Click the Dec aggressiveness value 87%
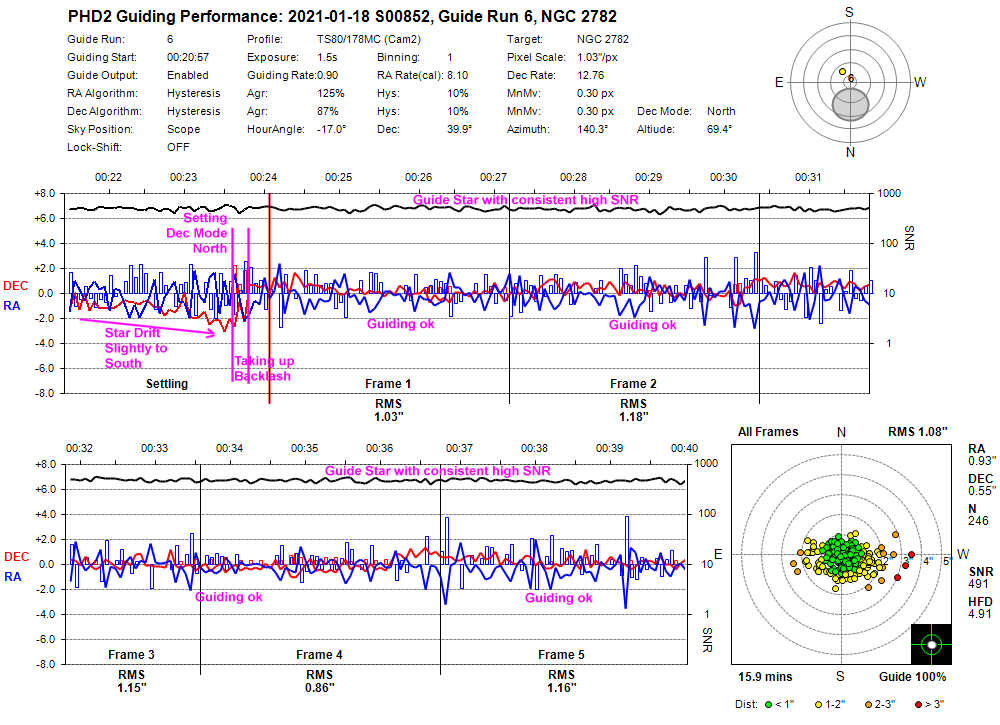Screen dimensions: 1000x725 coord(327,111)
